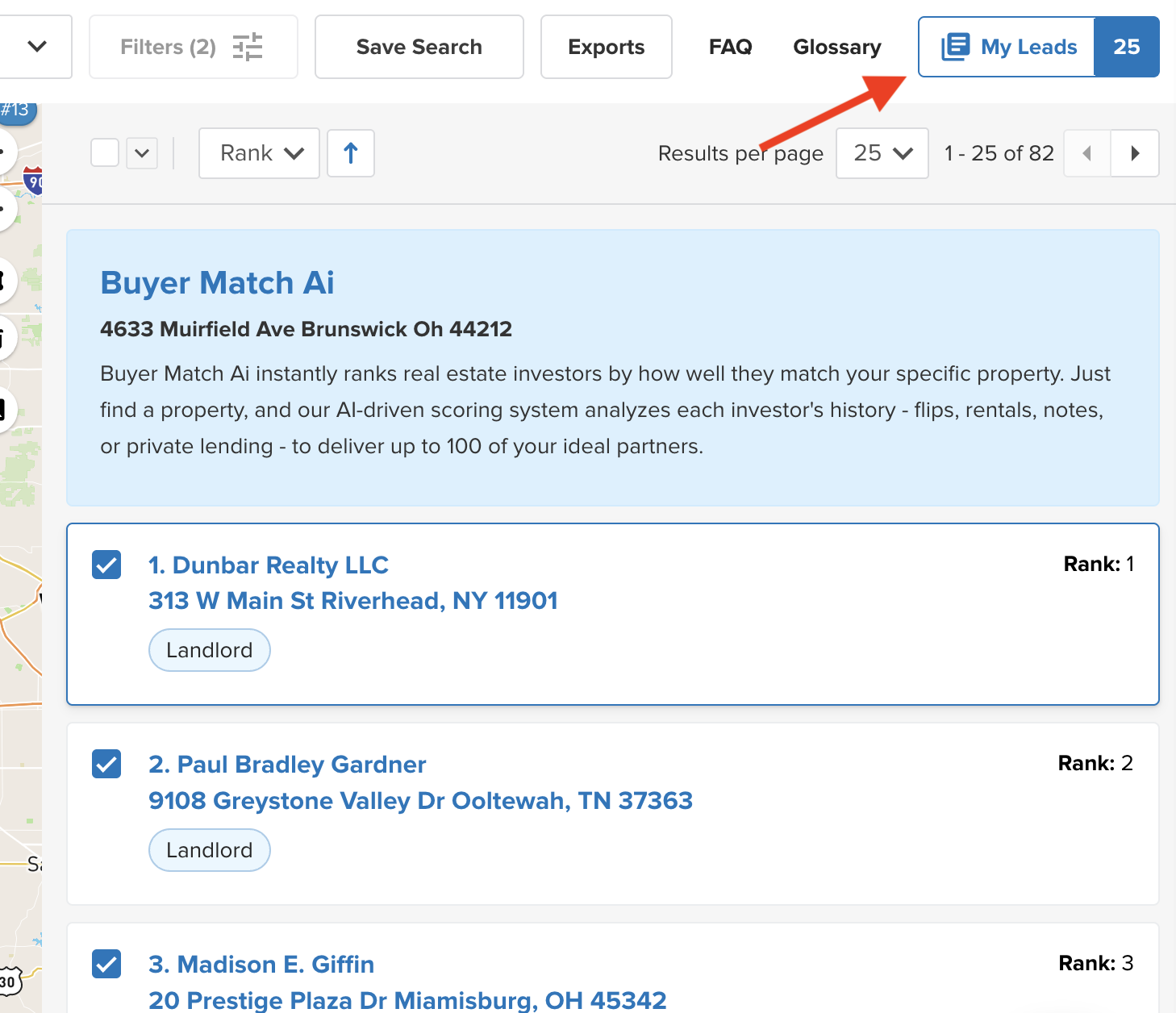Open address 9108 Greystone Valley Dr Ooltewah
1176x1013 pixels.
coord(420,801)
